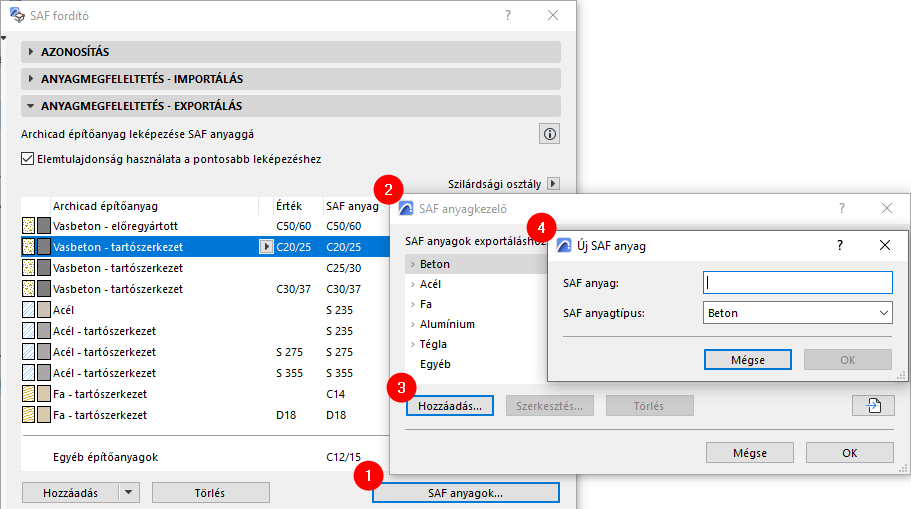The width and height of the screenshot is (911, 509).
Task: Click the Törlés button in the SAF fordító window
Action: pos(210,493)
